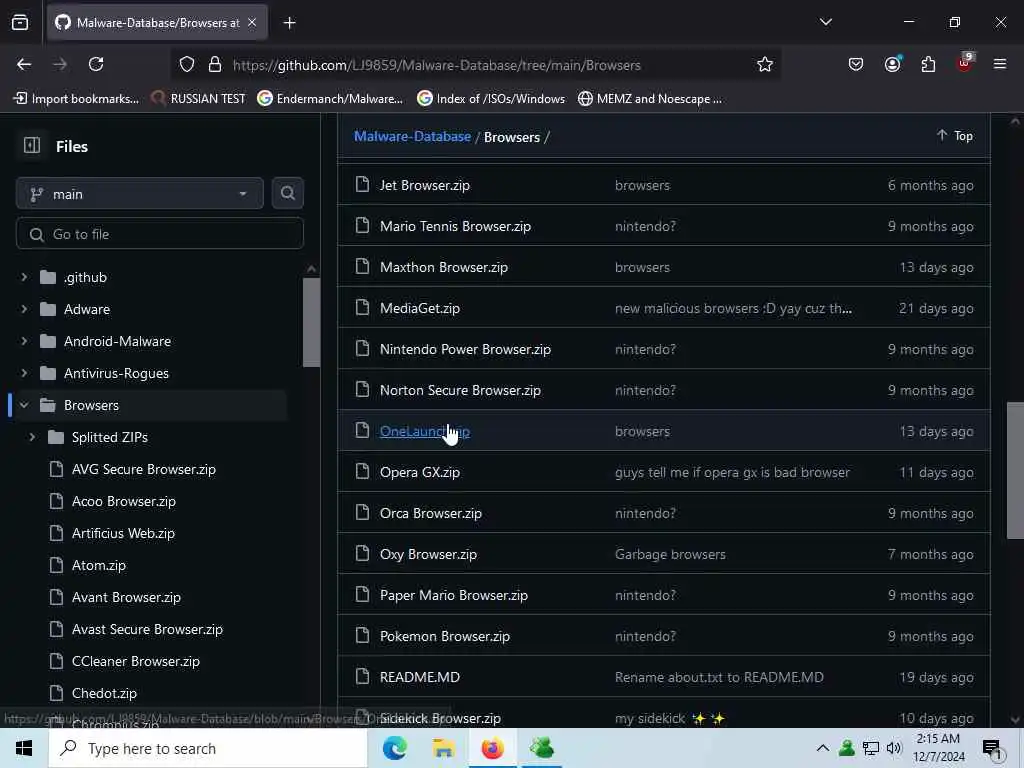Click the uBlock extension icon
This screenshot has width=1024, height=768.
(x=965, y=63)
